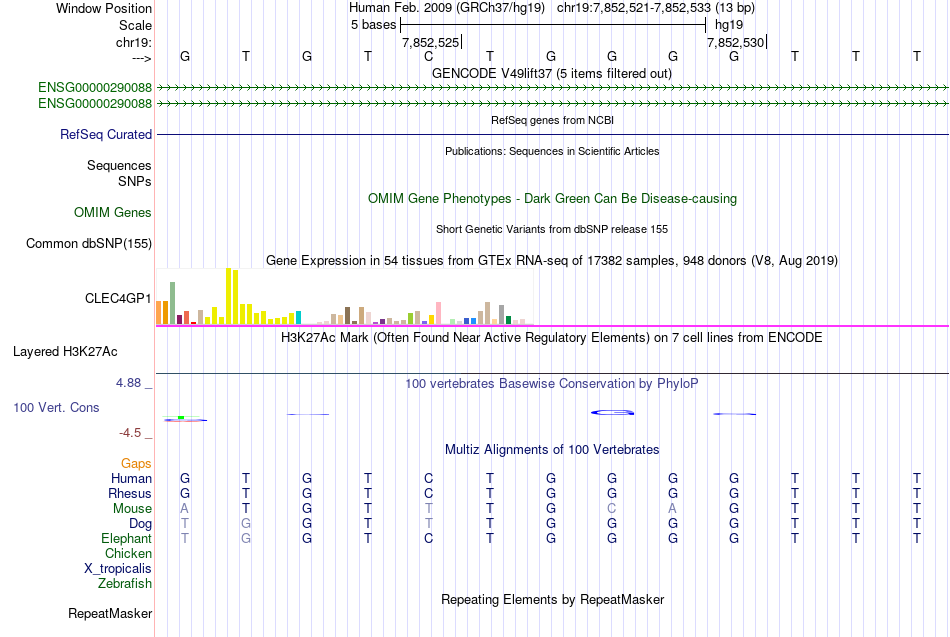Image resolution: width=950 pixels, height=637 pixels.
Task: Click the Chicken species row label
Action: [128, 553]
